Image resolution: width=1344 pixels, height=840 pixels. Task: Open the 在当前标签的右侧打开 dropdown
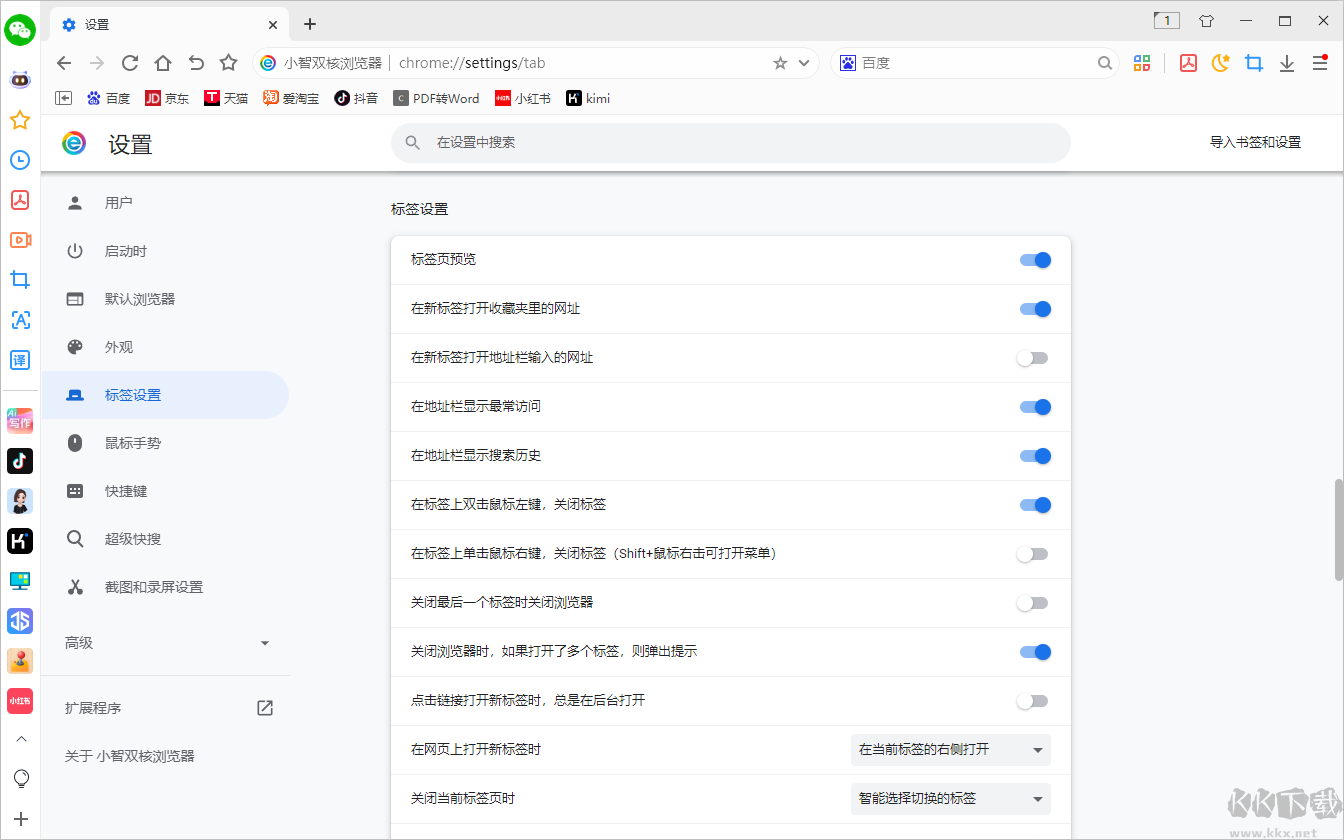(949, 750)
